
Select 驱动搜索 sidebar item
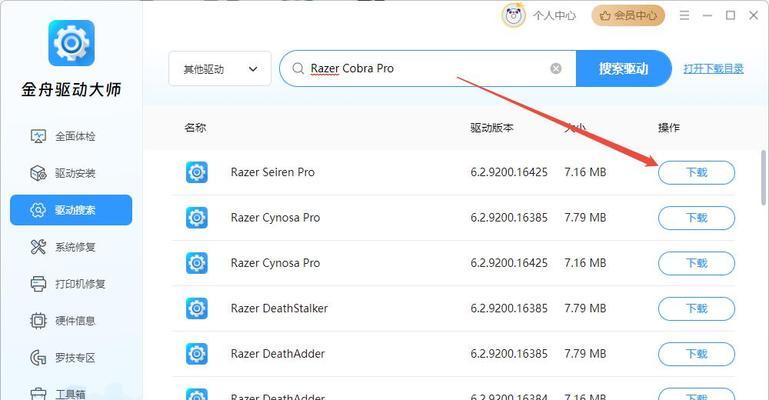71,210
